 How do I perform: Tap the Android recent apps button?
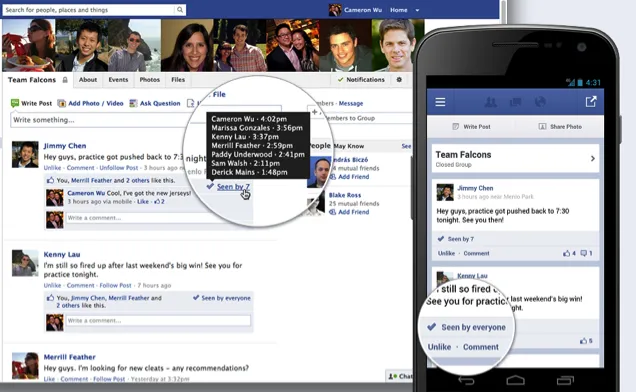[x=565, y=380]
